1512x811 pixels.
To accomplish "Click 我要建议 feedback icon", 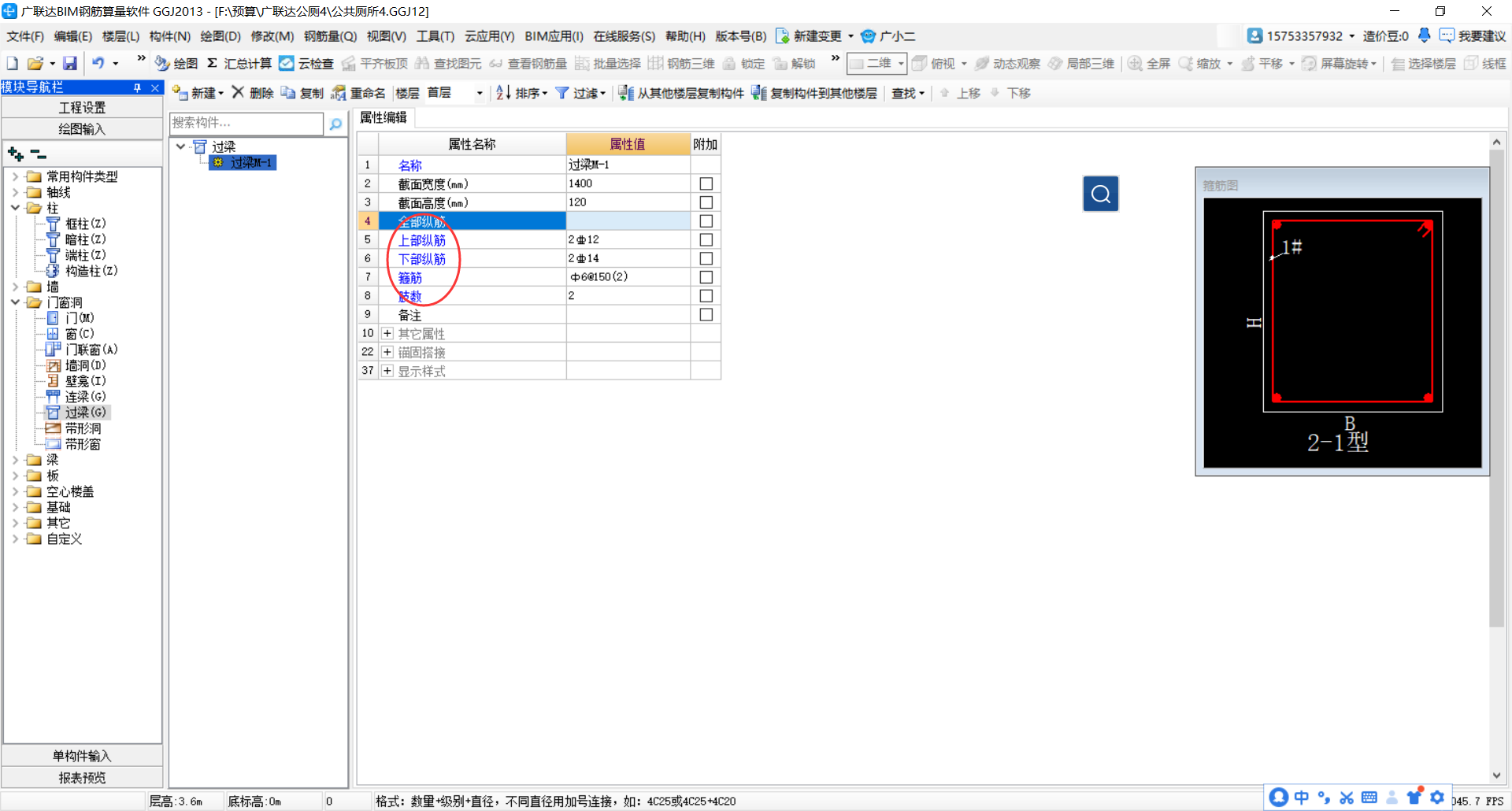I will click(1447, 35).
